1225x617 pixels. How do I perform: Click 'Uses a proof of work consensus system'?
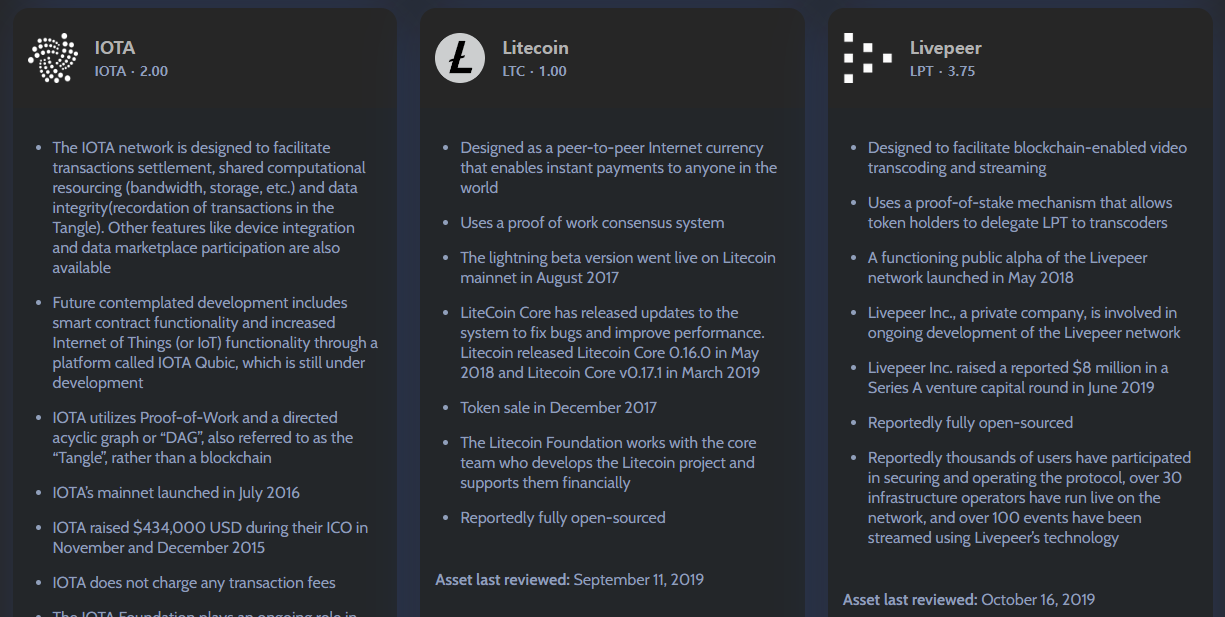(x=592, y=223)
